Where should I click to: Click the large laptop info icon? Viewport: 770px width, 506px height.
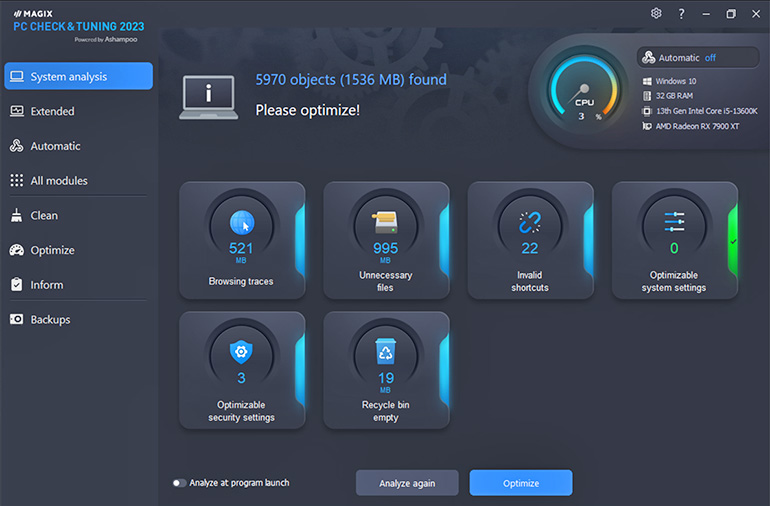(x=208, y=97)
